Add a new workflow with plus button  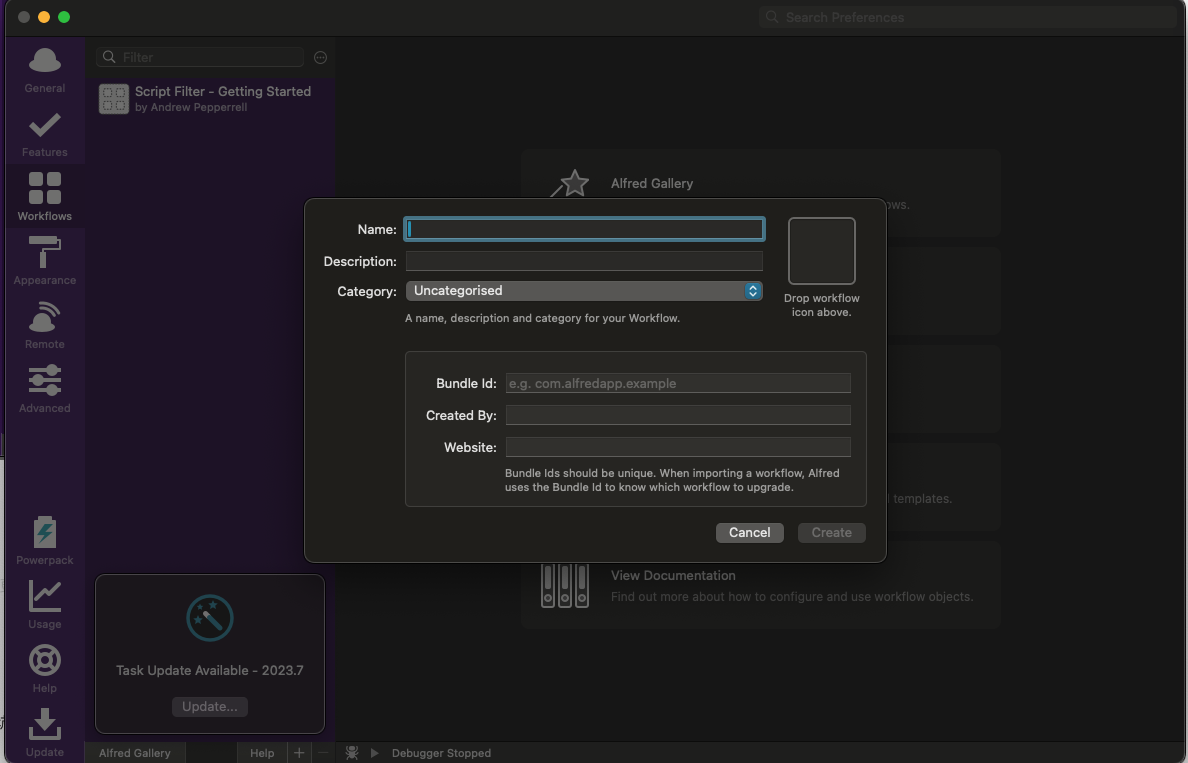pyautogui.click(x=299, y=752)
